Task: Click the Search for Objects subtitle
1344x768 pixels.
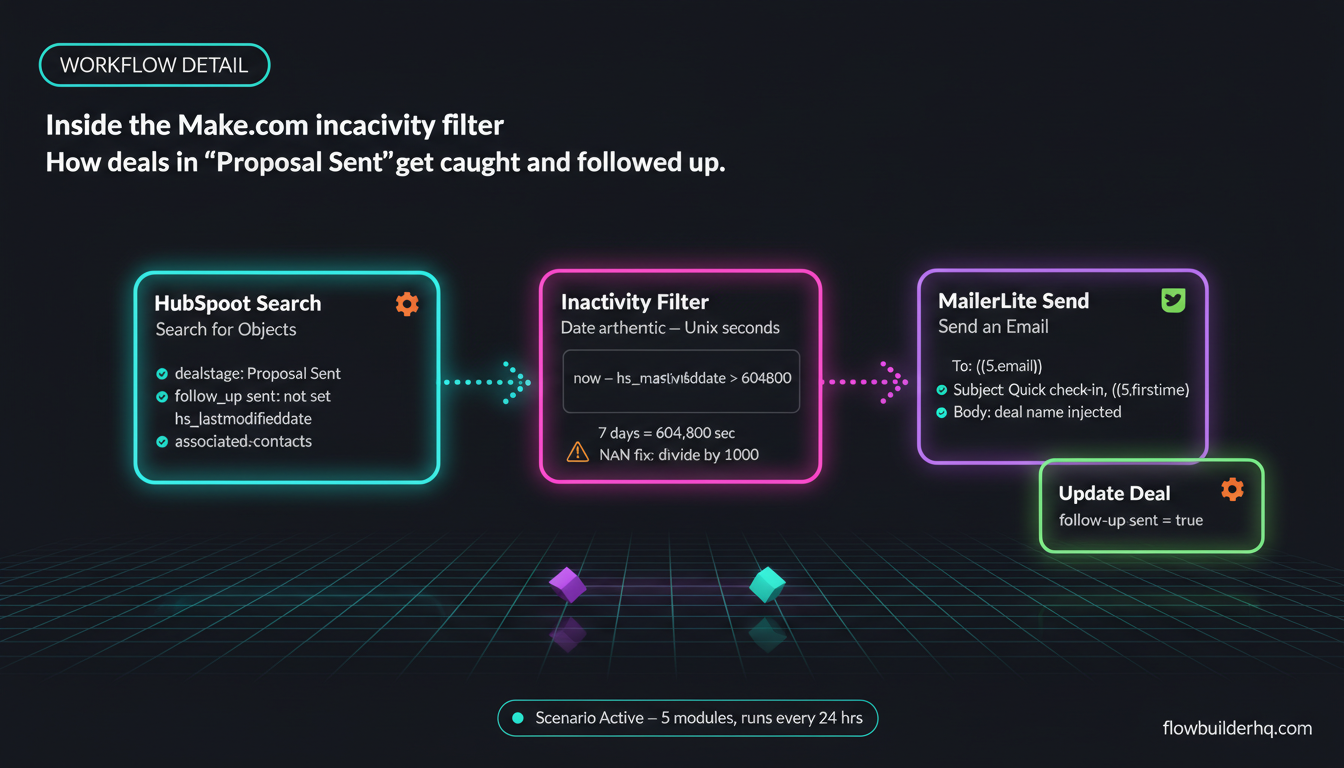Action: click(x=226, y=330)
